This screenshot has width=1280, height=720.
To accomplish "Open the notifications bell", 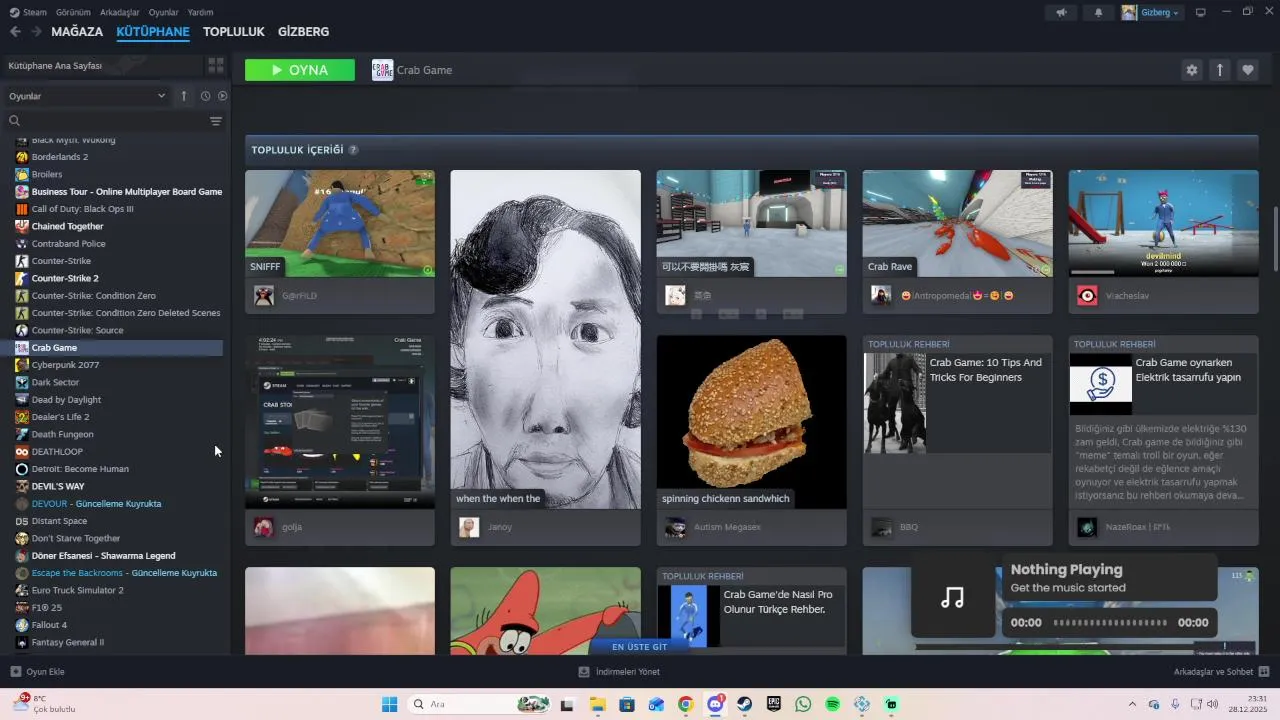I will coord(1098,12).
